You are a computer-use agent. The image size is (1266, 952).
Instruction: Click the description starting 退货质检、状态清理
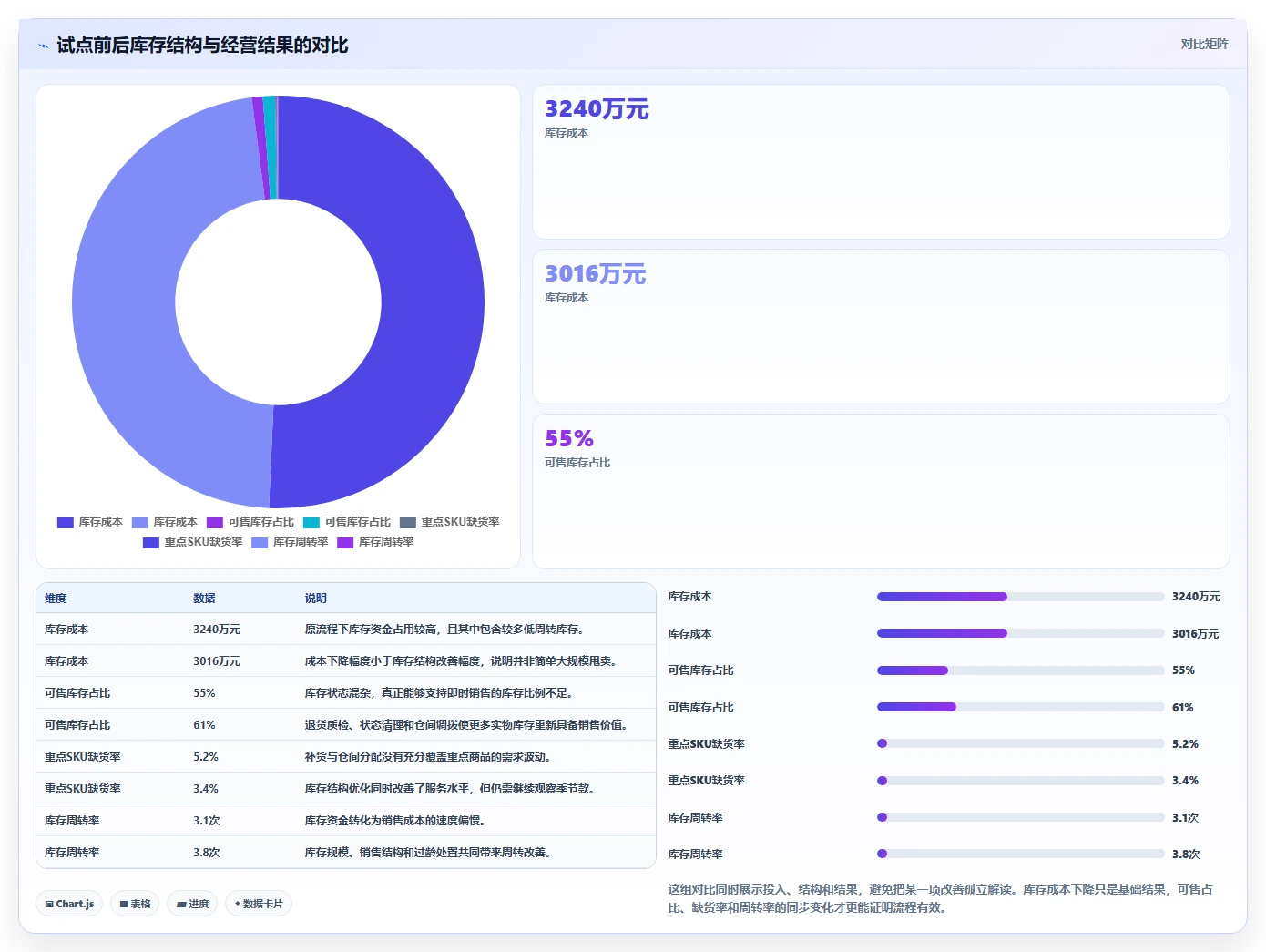tap(466, 725)
